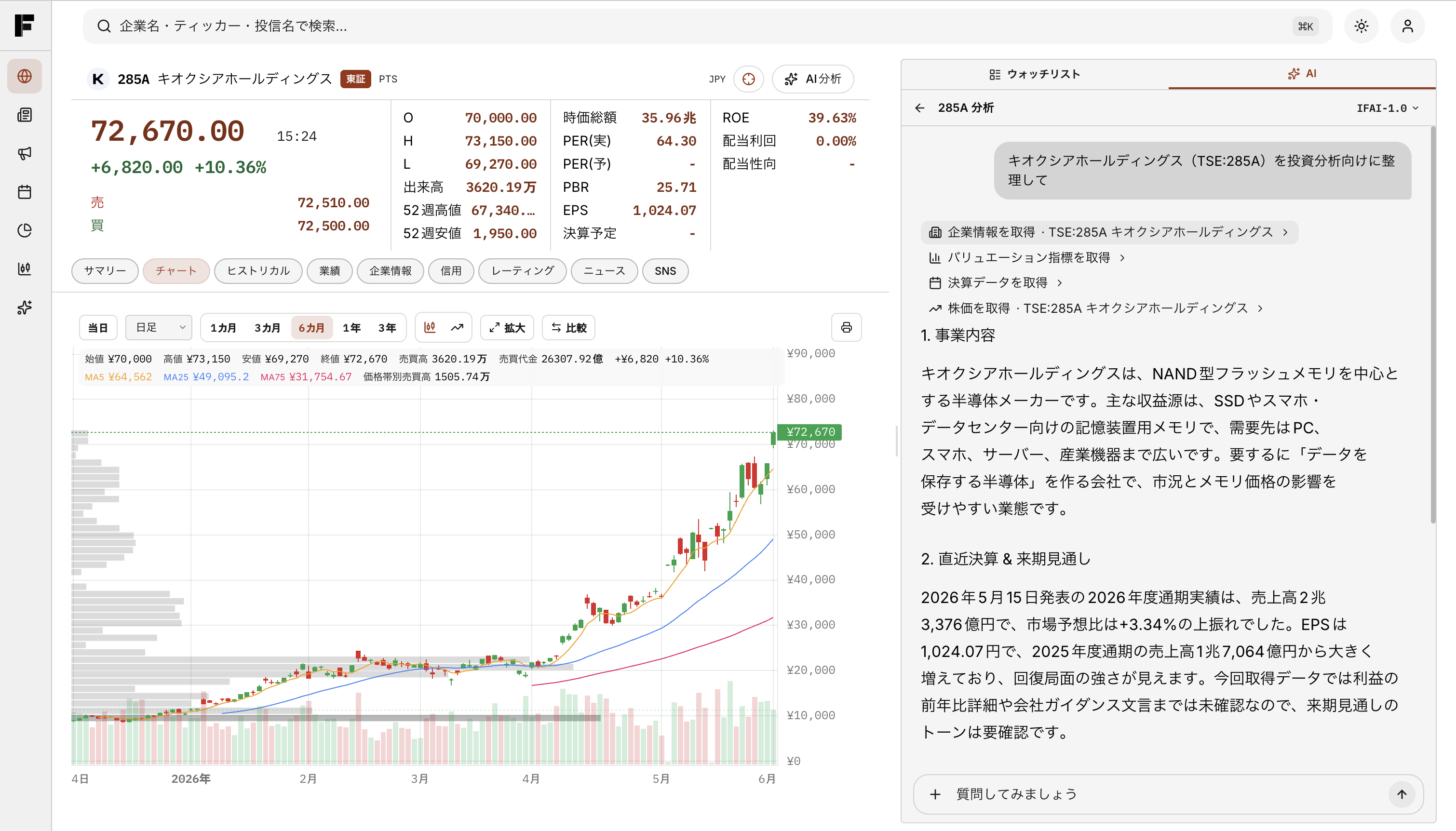Click the MA25 ¥49,095.2 legend
Screen dimensions: 1456x831
click(x=206, y=376)
